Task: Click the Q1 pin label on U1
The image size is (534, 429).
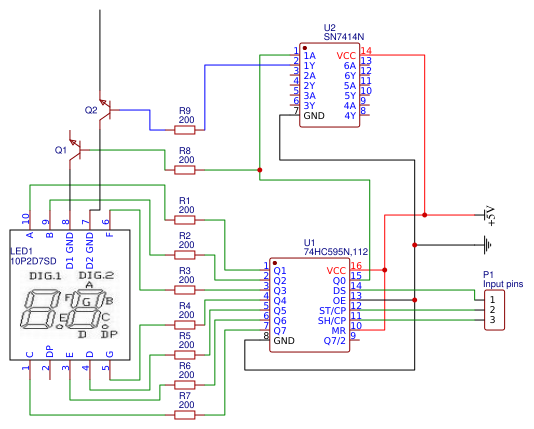Action: coord(280,271)
